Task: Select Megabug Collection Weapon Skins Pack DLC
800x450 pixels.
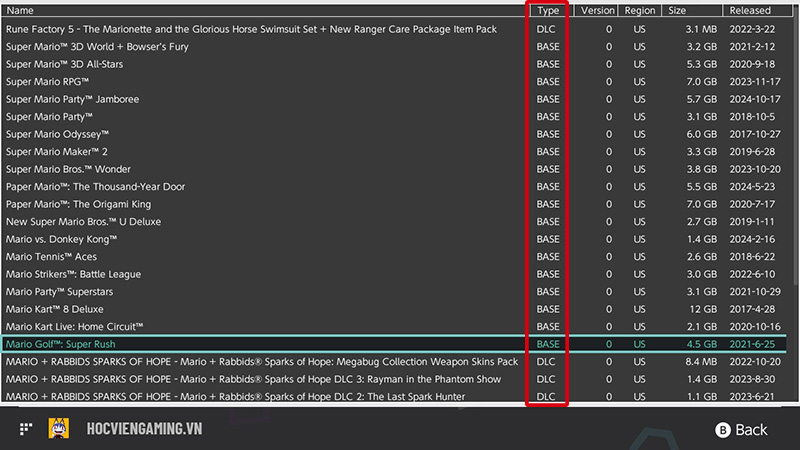Action: (x=394, y=362)
